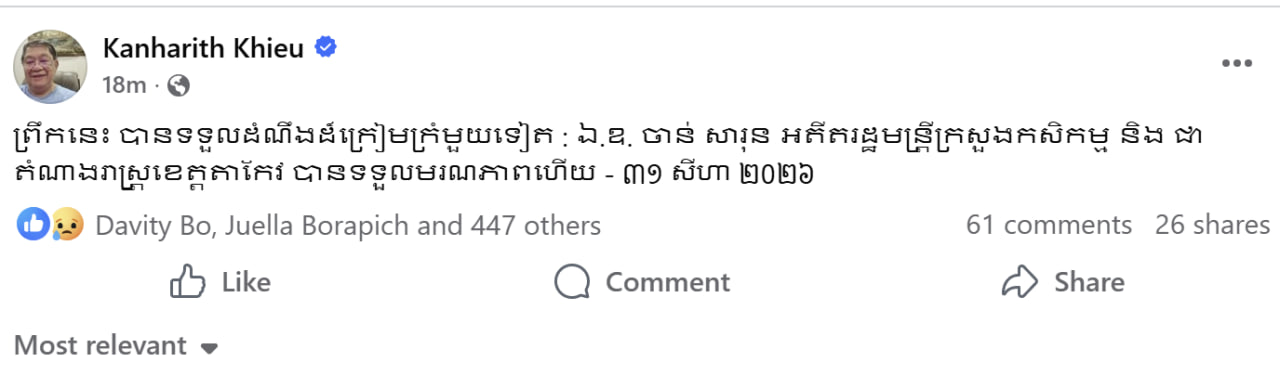Click the sad crying reaction emoji
This screenshot has height=375, width=1280.
66,225
